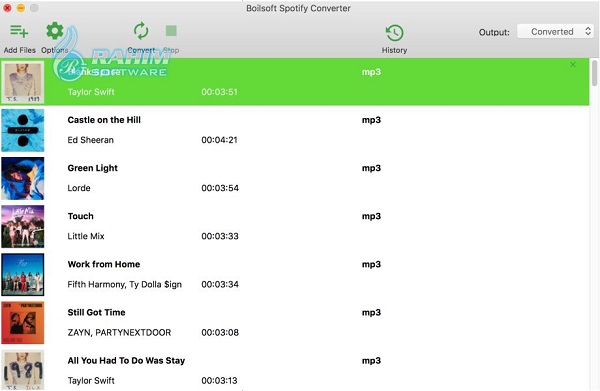Select the song title Green Light
600x391 pixels.
point(93,168)
